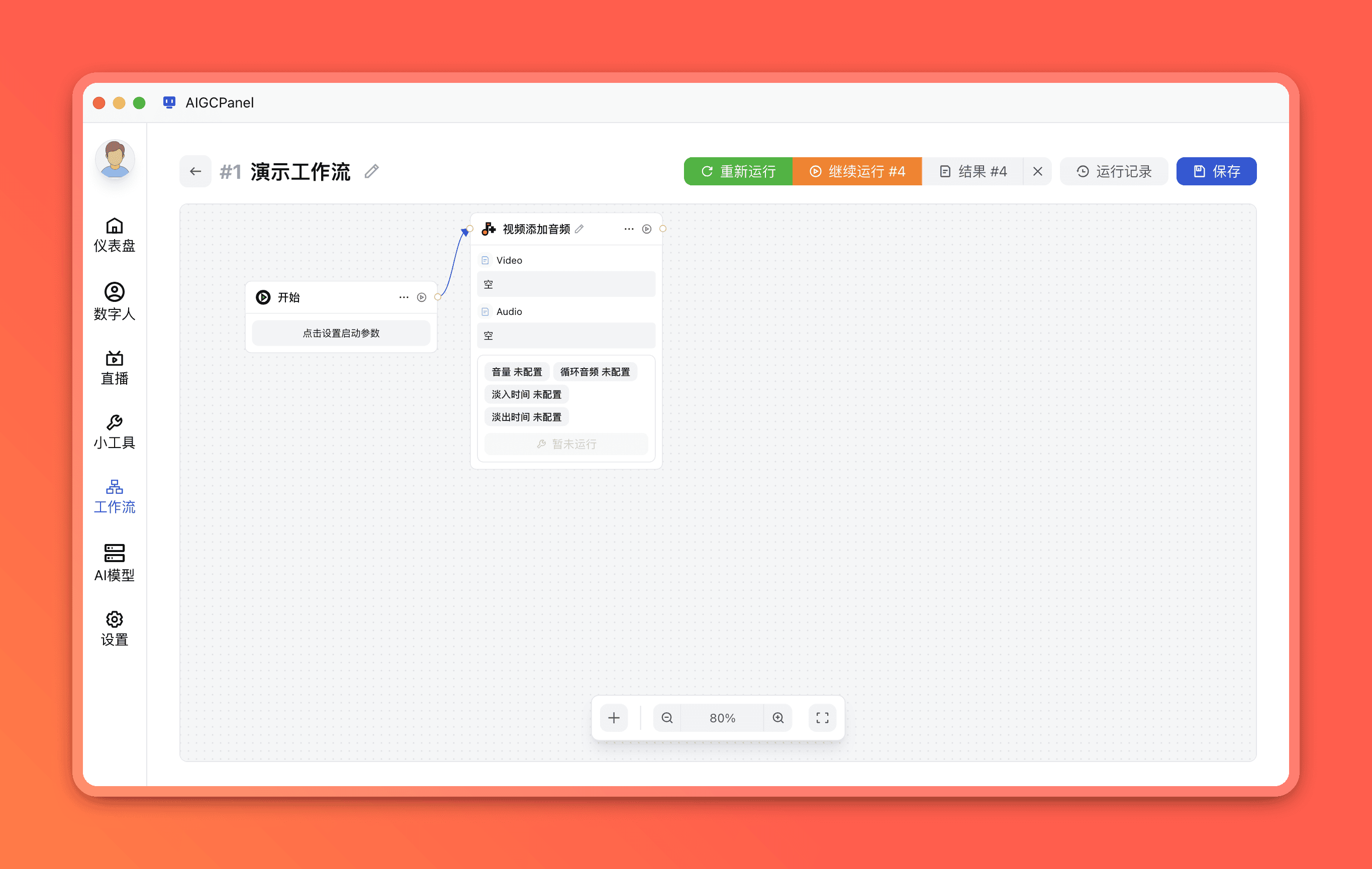Click the Video input field showing 空
The height and width of the screenshot is (869, 1372).
[566, 284]
